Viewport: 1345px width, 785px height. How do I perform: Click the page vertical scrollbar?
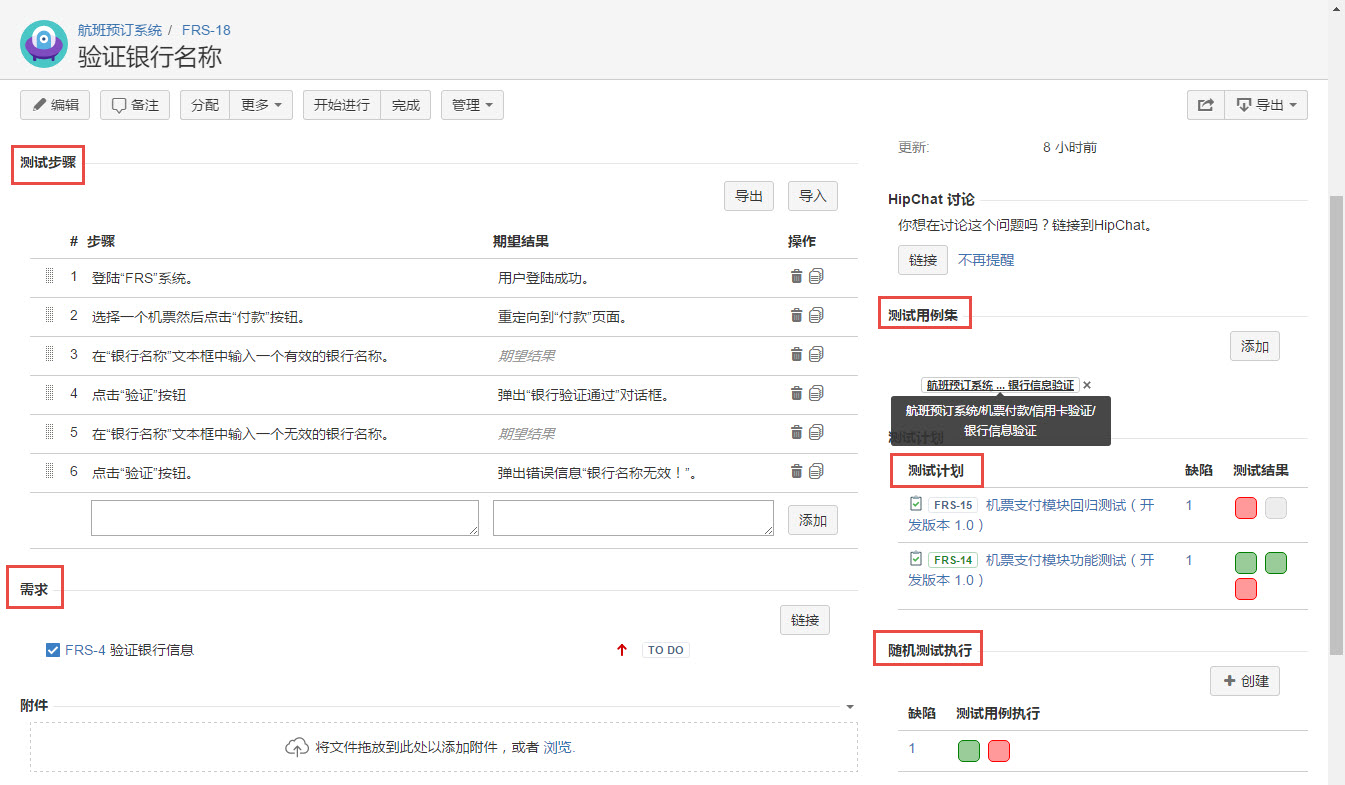[1336, 424]
